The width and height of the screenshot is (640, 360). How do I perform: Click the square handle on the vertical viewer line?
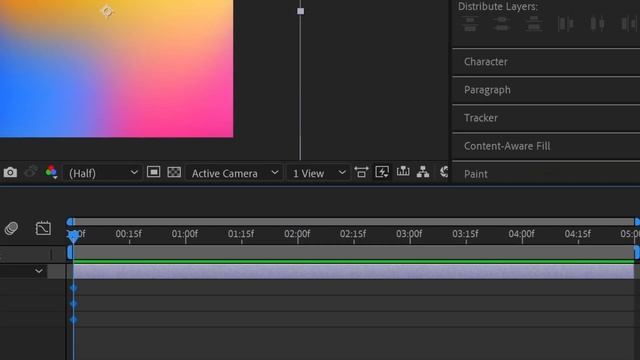[x=300, y=11]
